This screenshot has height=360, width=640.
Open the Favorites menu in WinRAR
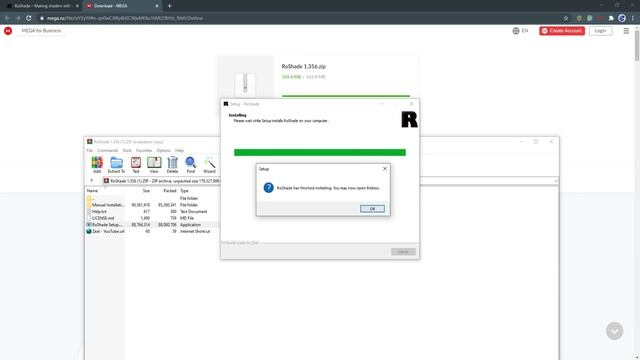pos(144,151)
